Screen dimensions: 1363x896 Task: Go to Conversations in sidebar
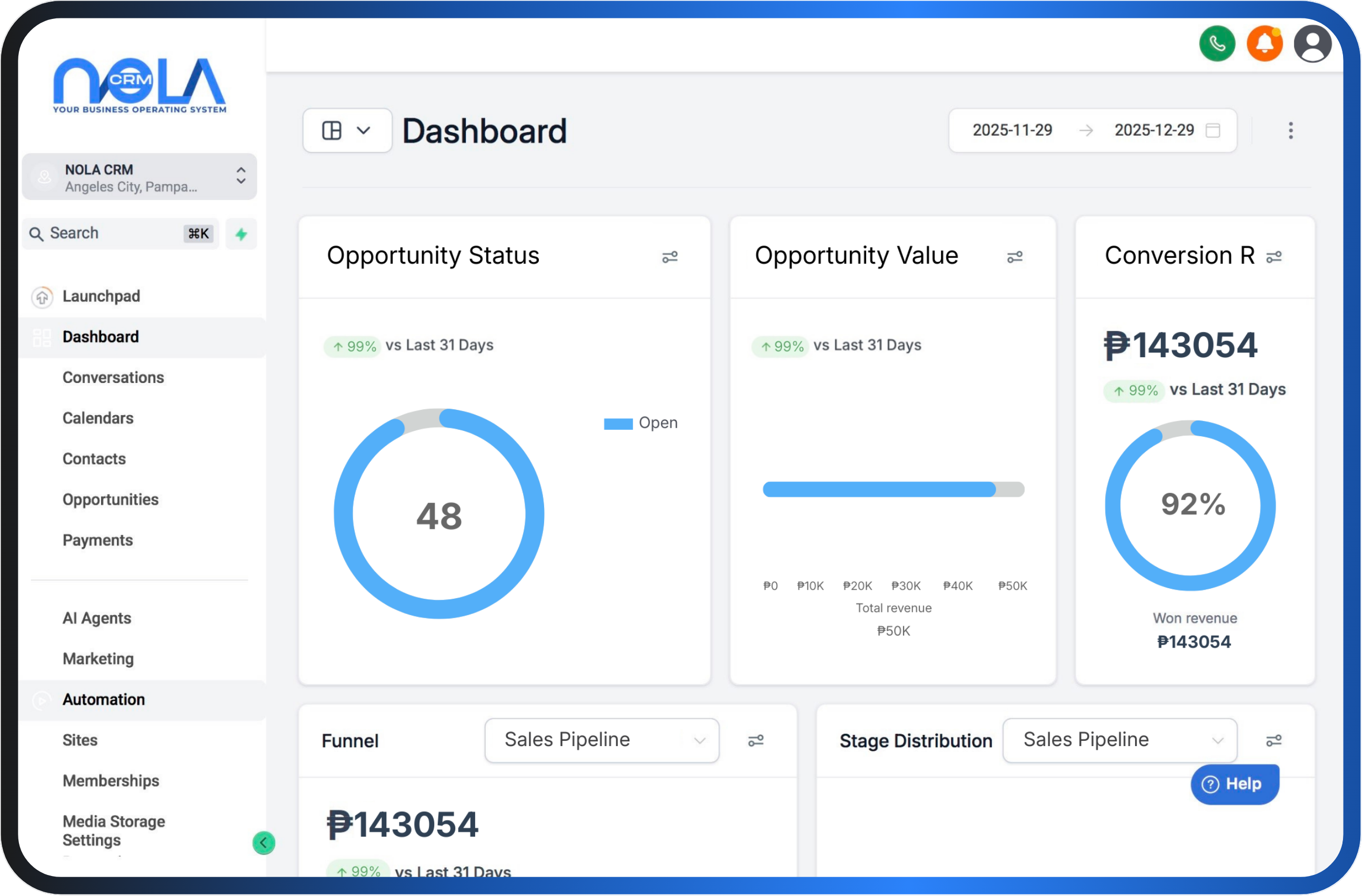[113, 377]
